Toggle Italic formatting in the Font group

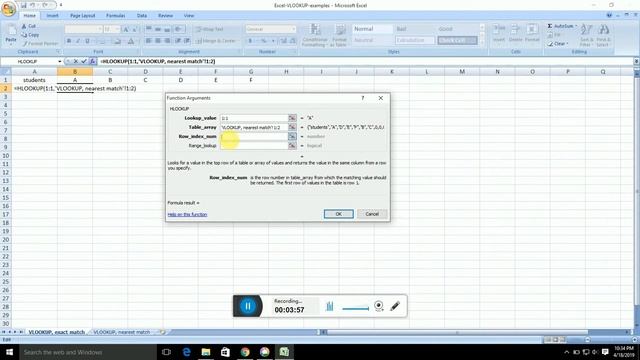tap(78, 41)
